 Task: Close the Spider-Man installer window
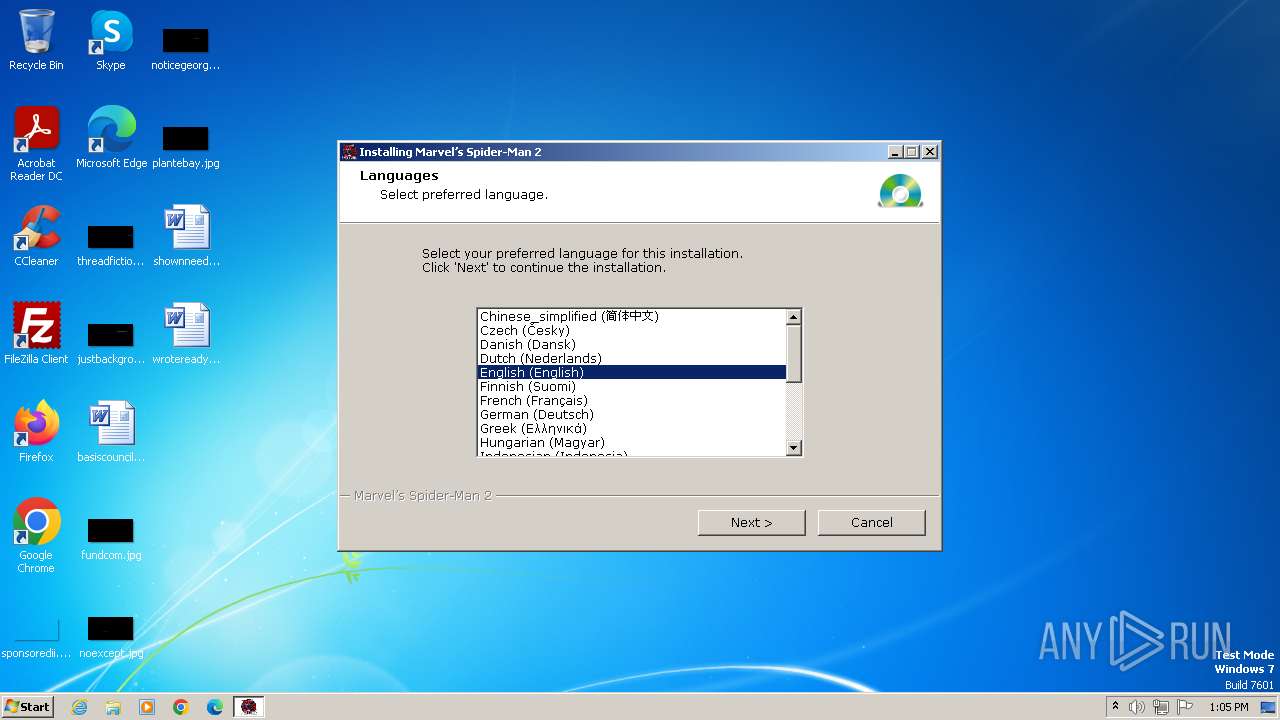click(929, 152)
